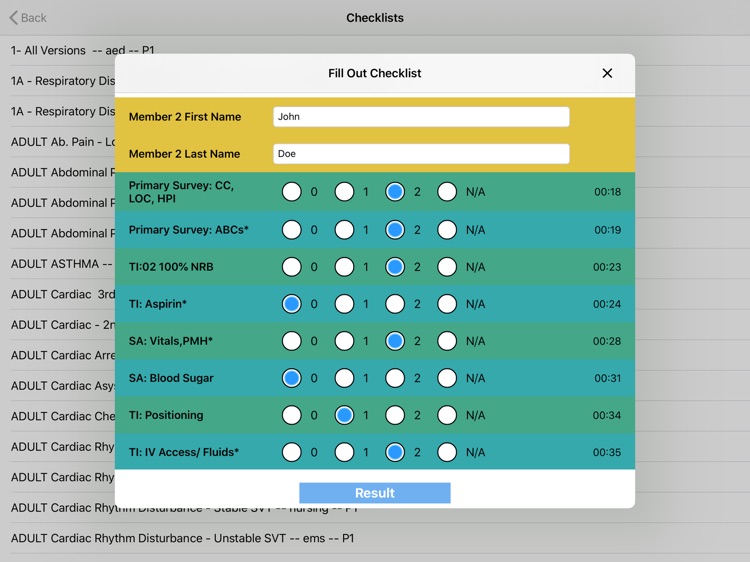Open the ADULT Ab. Pain checklist row
750x562 pixels.
tap(62, 142)
